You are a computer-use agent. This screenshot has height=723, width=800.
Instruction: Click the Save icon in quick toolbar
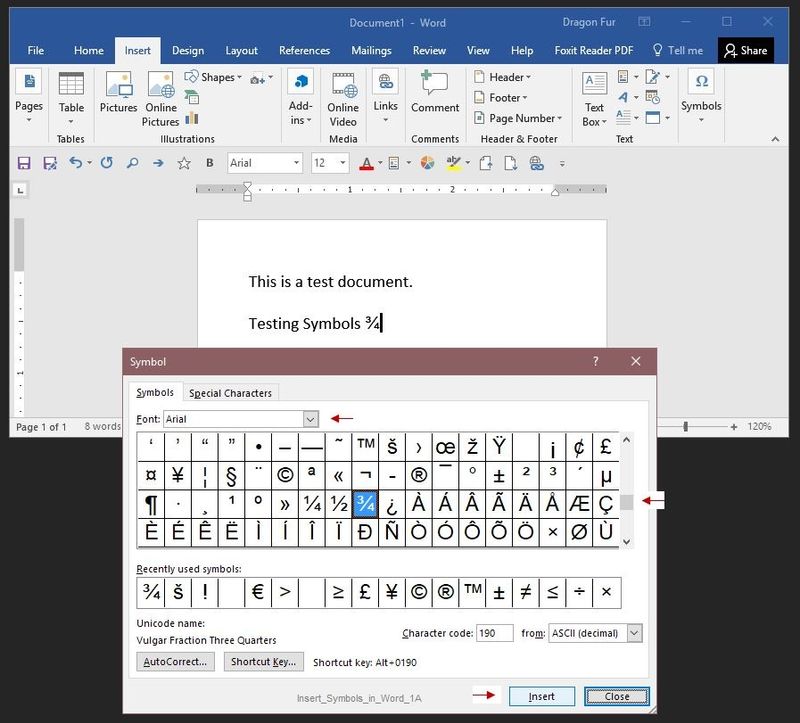coord(24,163)
